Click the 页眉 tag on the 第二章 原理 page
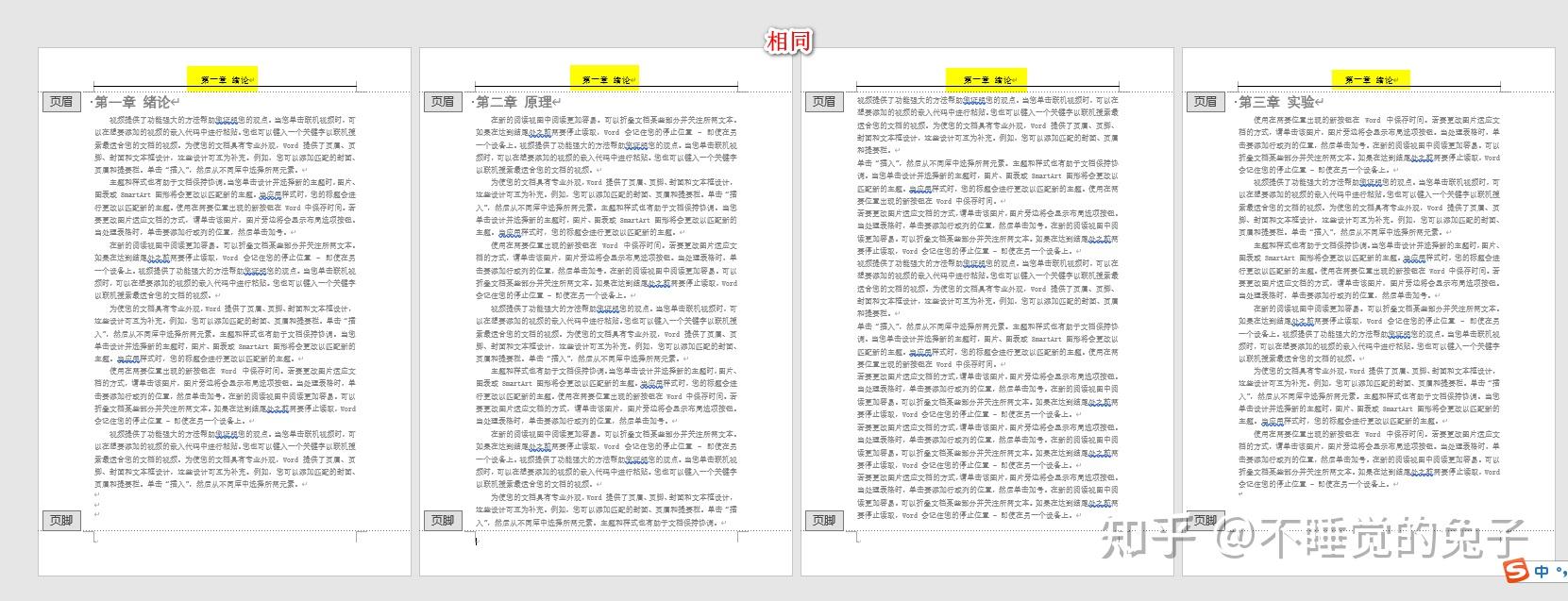This screenshot has width=1568, height=601. click(x=443, y=101)
